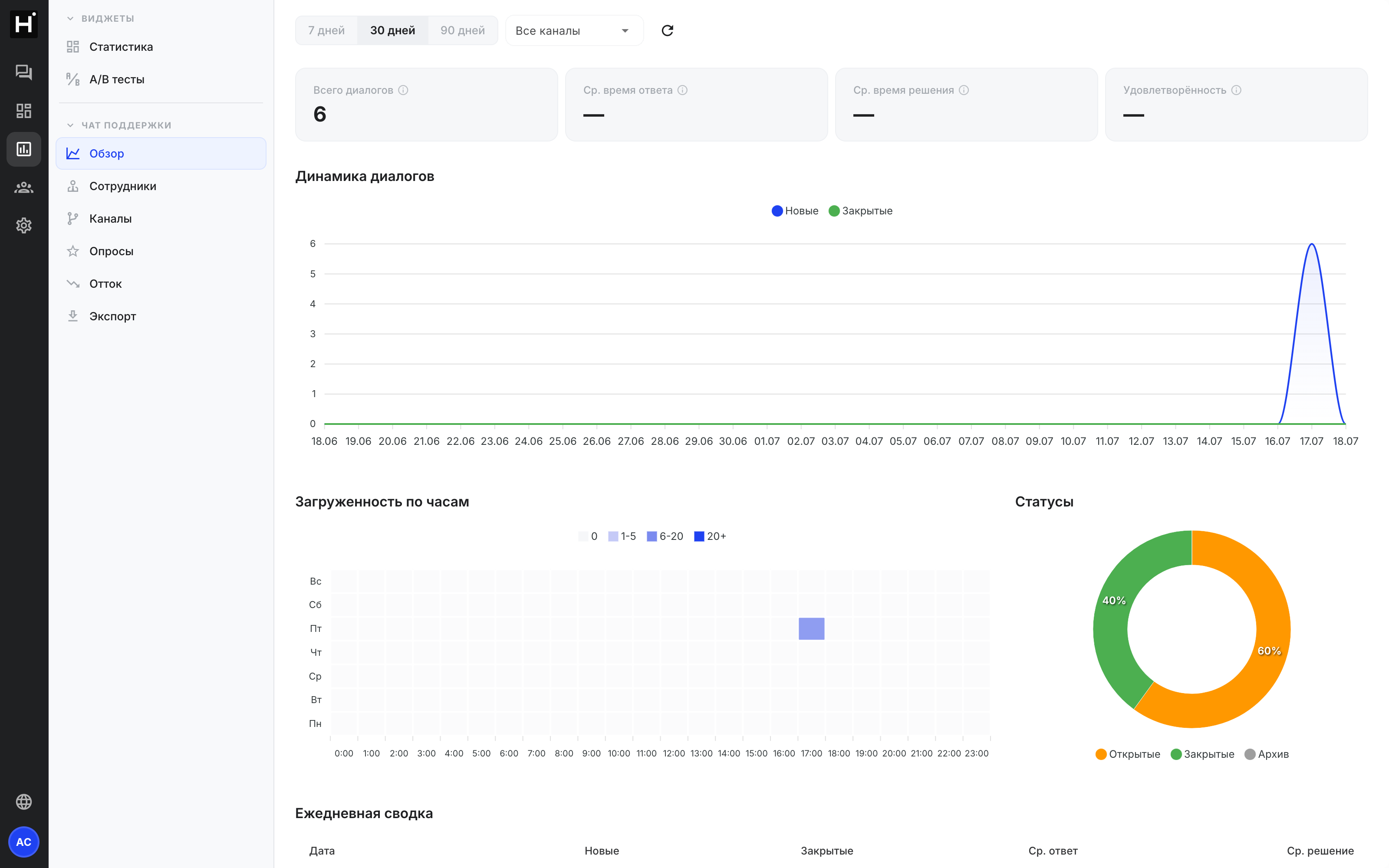Show info tooltip for Всего диалогов
The image size is (1389, 868).
tap(403, 90)
